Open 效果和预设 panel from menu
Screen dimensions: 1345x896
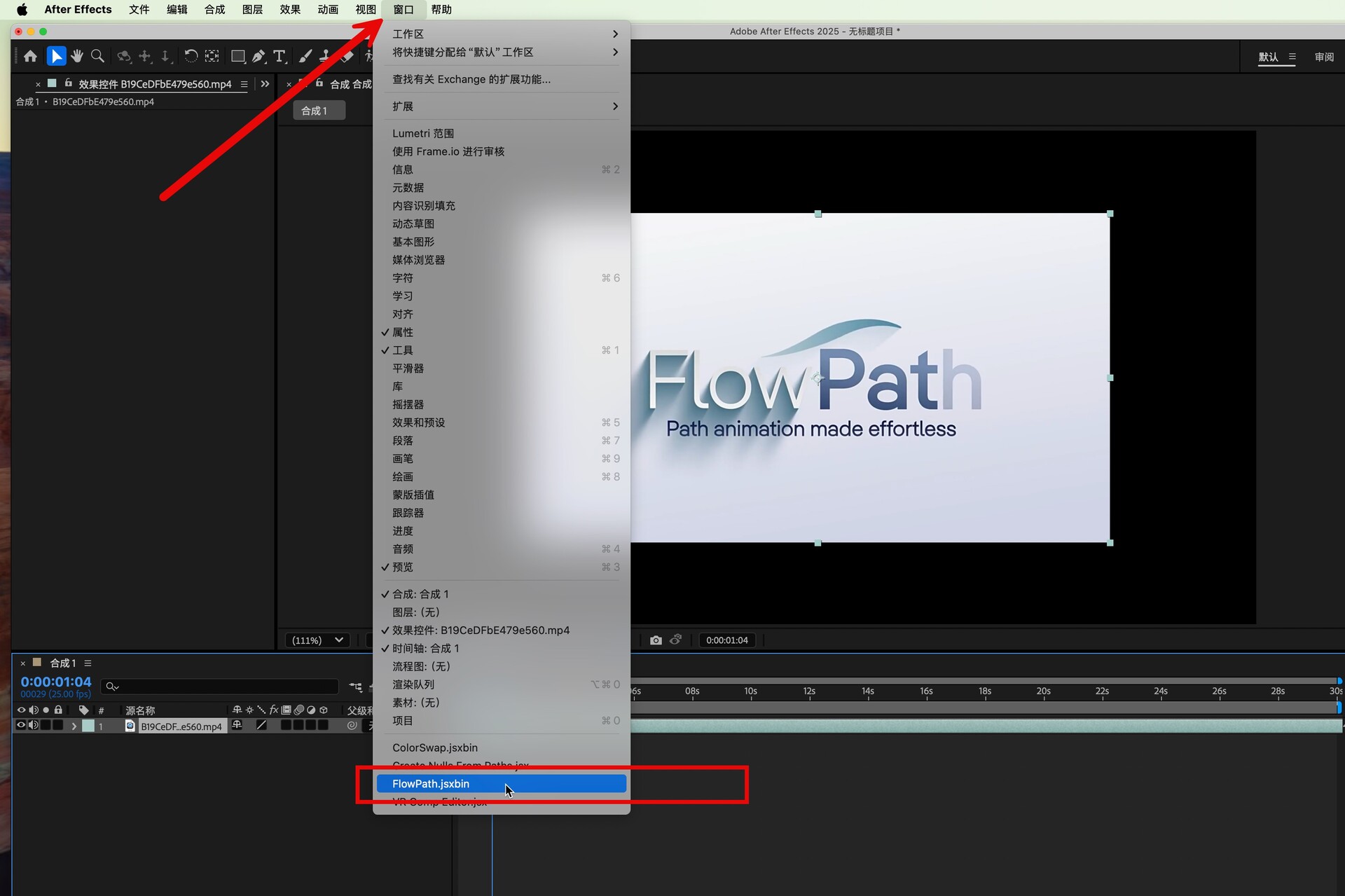501,422
